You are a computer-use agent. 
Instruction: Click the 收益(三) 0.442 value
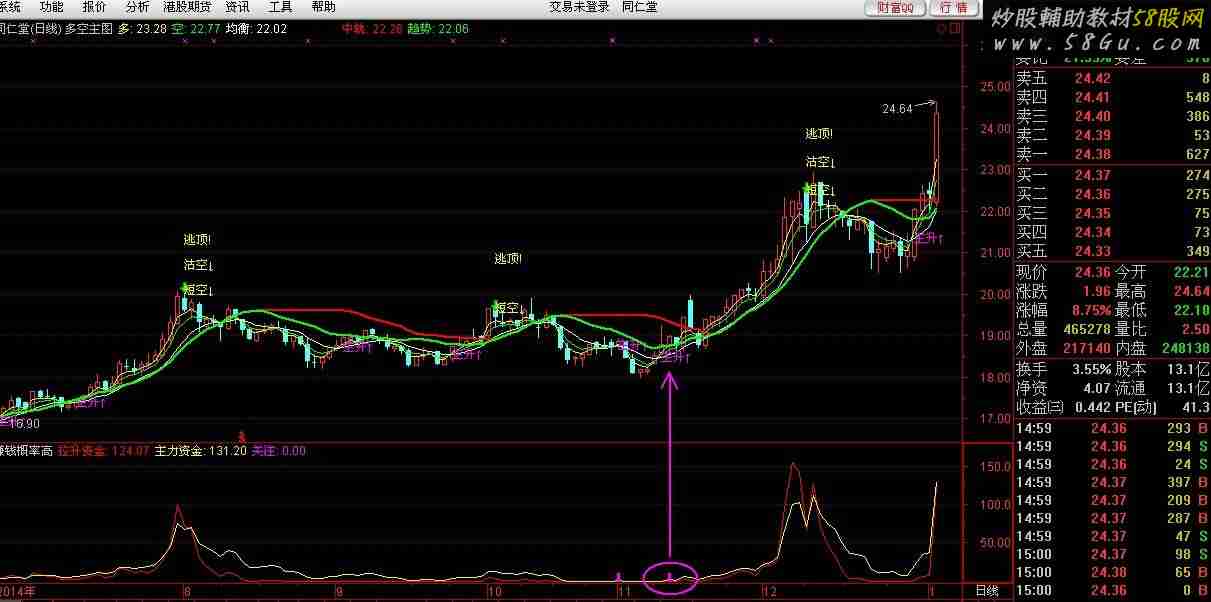pos(1091,407)
